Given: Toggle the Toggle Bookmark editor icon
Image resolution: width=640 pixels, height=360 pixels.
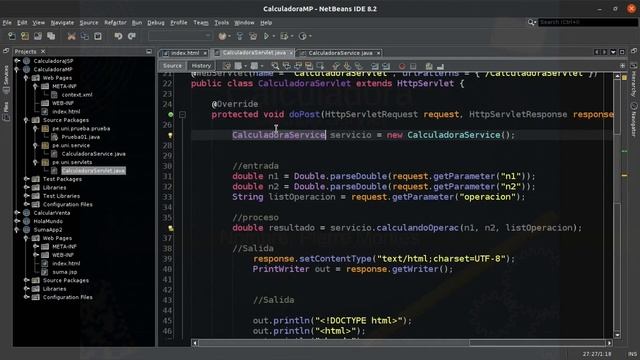Looking at the screenshot, I should point(358,66).
